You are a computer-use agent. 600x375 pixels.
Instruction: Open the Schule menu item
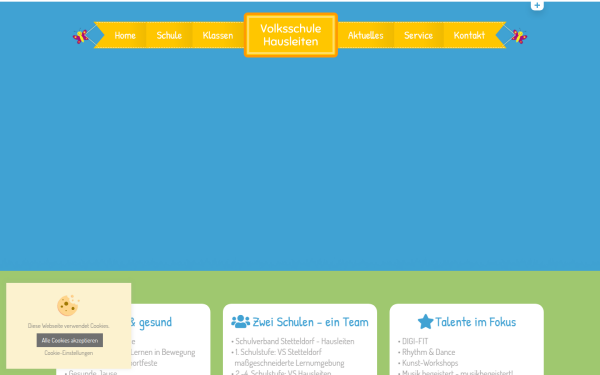click(169, 35)
